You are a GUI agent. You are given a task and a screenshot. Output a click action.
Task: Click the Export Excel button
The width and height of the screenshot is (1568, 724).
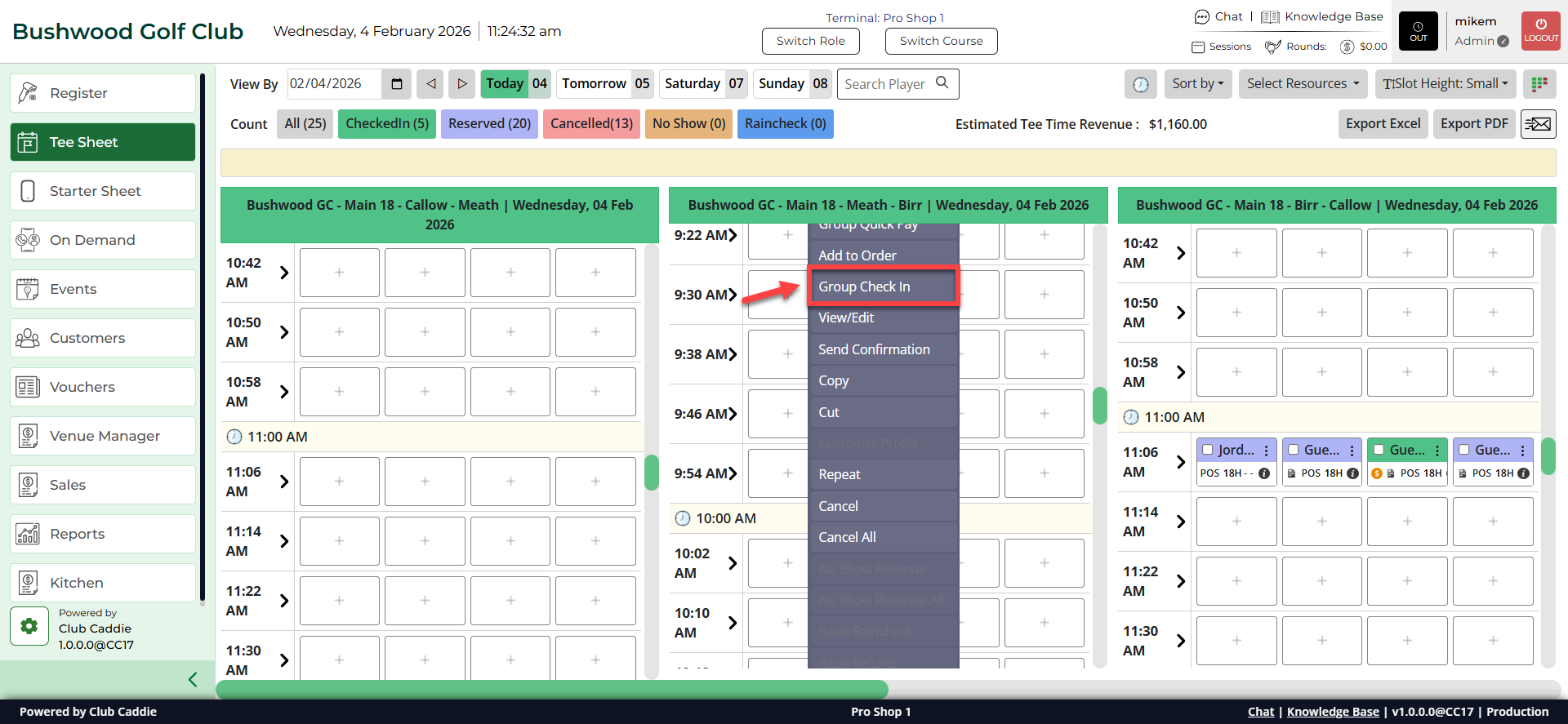pyautogui.click(x=1383, y=124)
